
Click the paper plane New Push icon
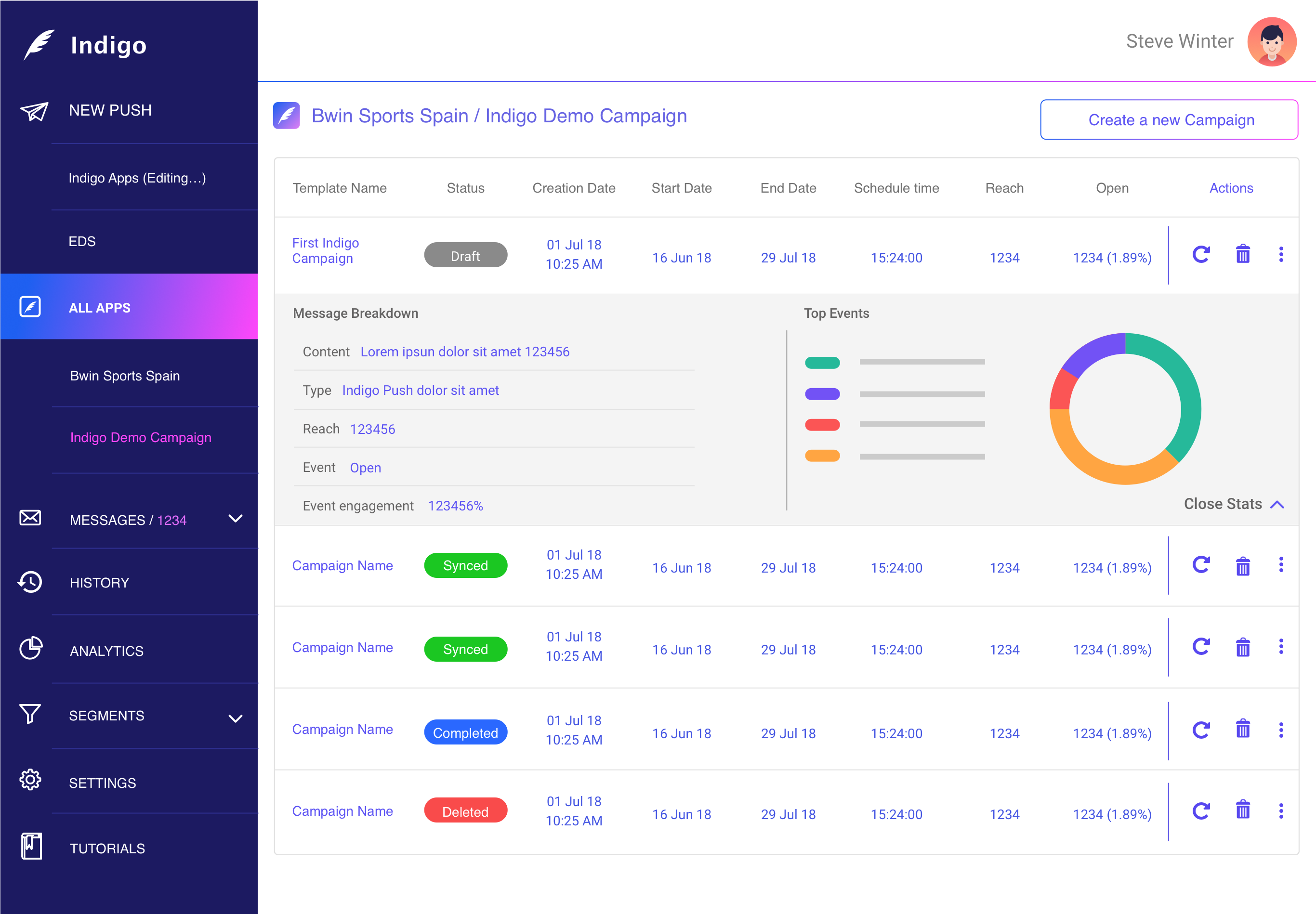tap(34, 111)
